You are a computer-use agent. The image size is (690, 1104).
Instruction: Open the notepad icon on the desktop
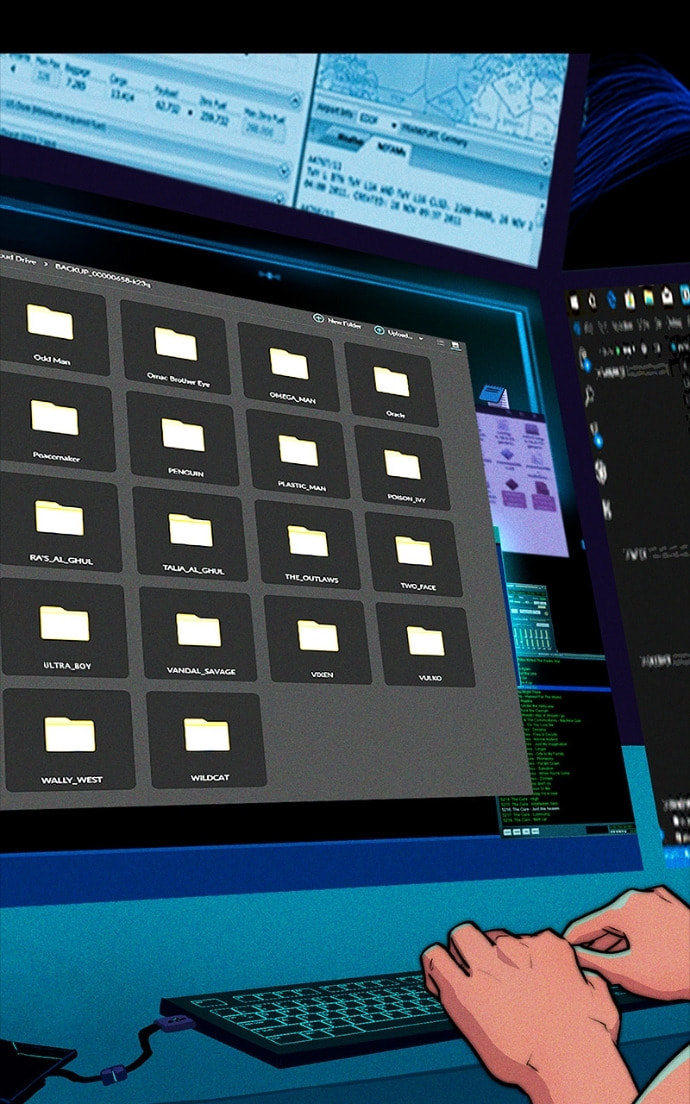click(494, 396)
